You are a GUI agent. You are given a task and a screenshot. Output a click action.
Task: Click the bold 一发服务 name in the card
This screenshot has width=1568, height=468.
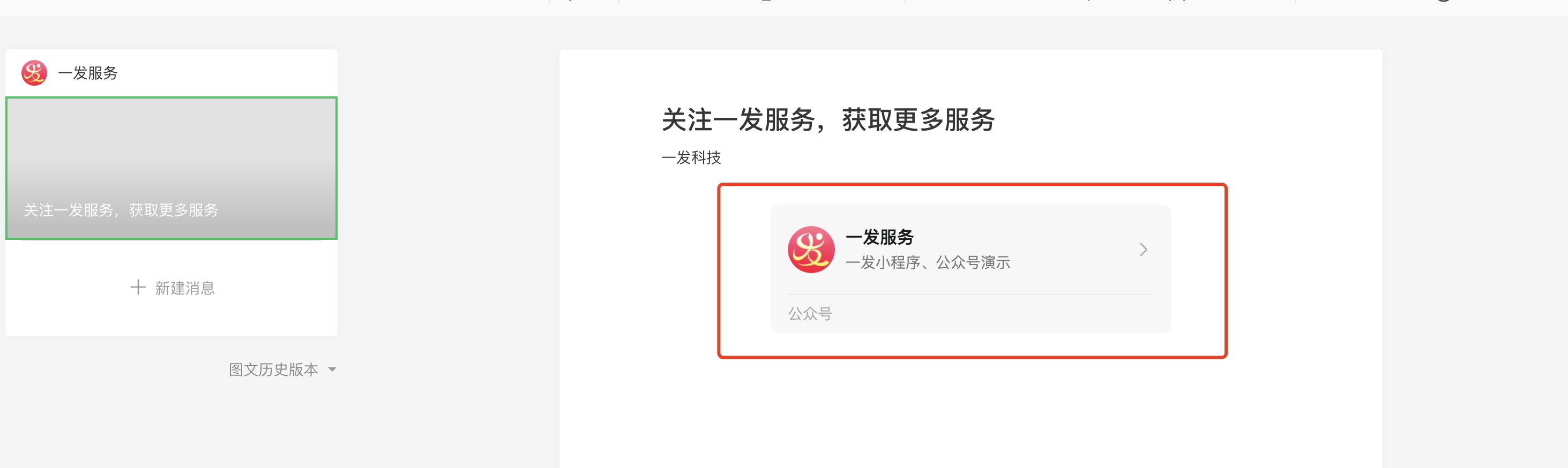(879, 237)
